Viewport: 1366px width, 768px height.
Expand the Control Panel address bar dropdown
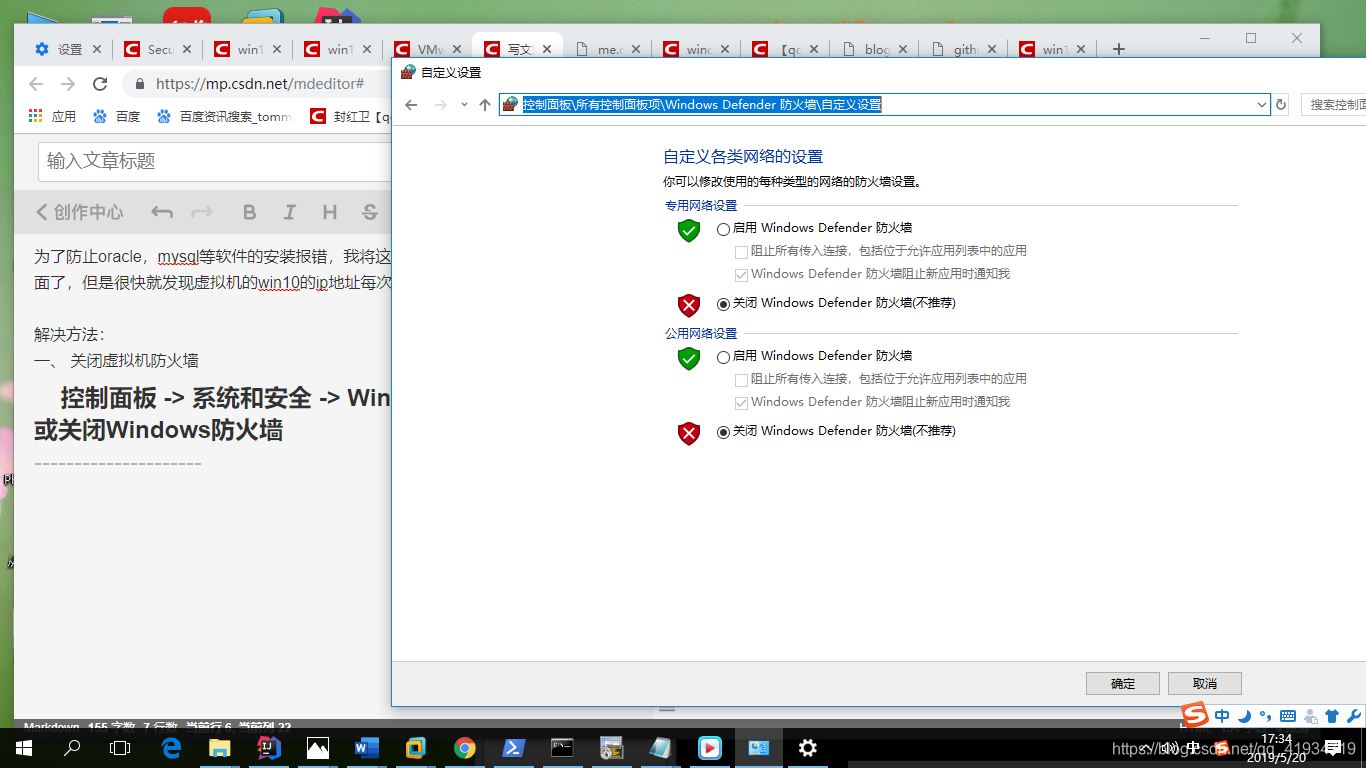pos(1262,105)
